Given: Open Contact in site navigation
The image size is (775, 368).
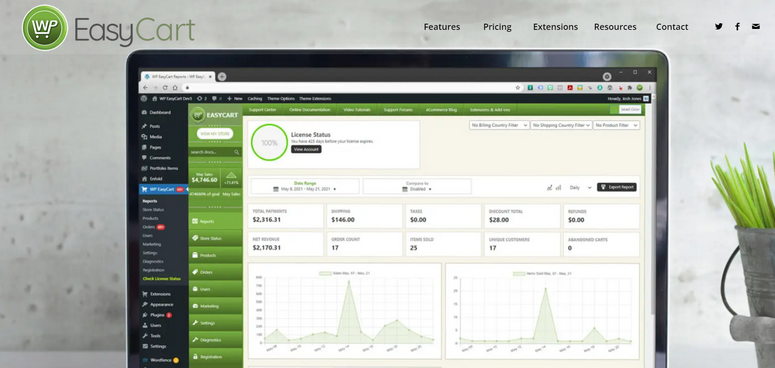Looking at the screenshot, I should tap(672, 27).
